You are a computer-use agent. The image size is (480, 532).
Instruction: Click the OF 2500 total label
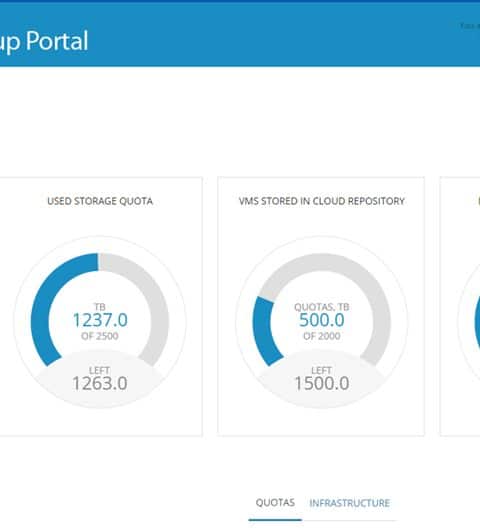tap(100, 336)
